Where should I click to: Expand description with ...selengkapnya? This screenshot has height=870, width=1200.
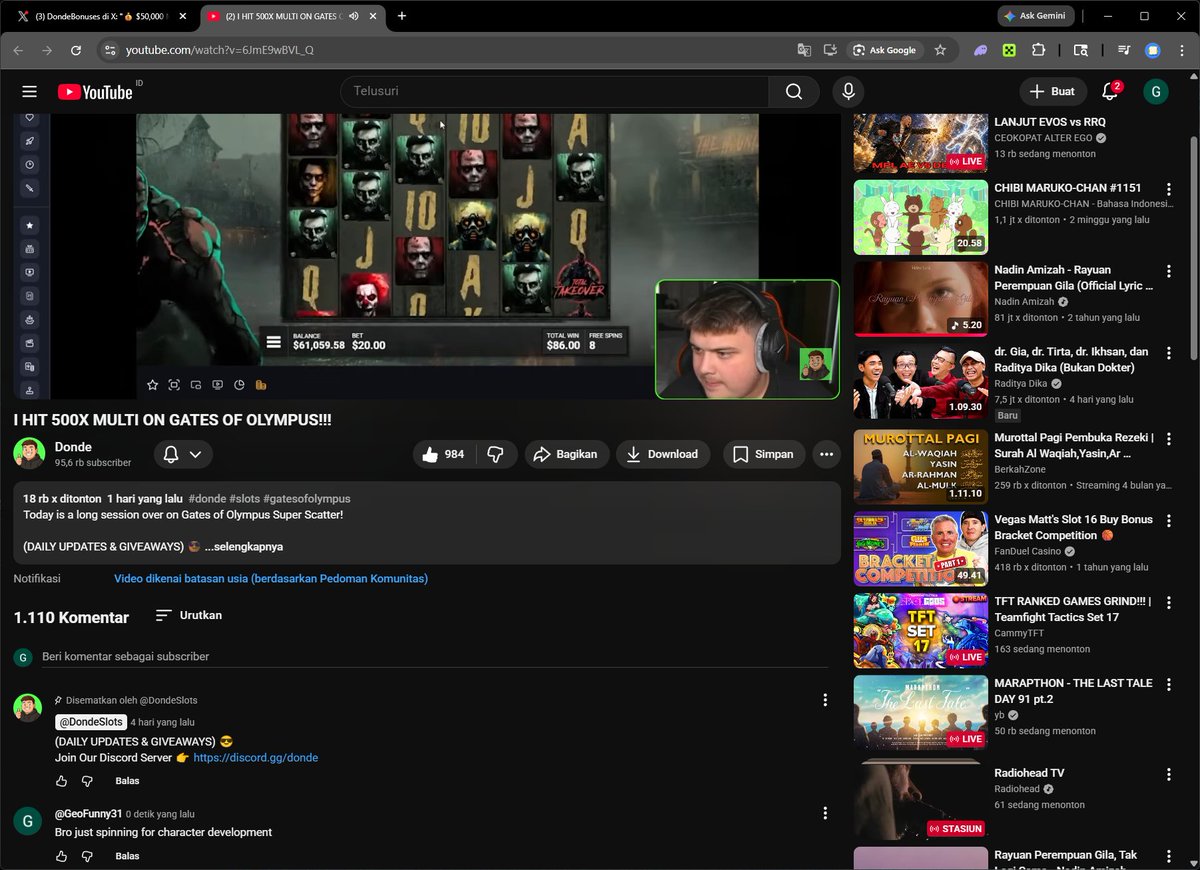[x=244, y=547]
